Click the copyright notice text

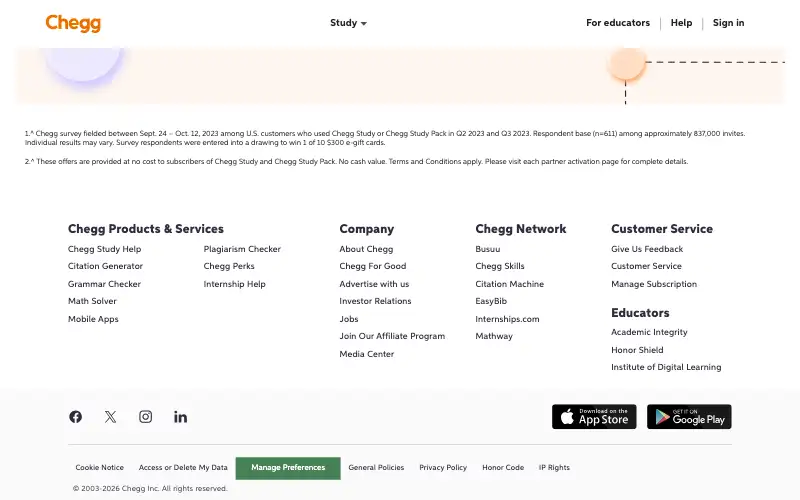coord(150,488)
